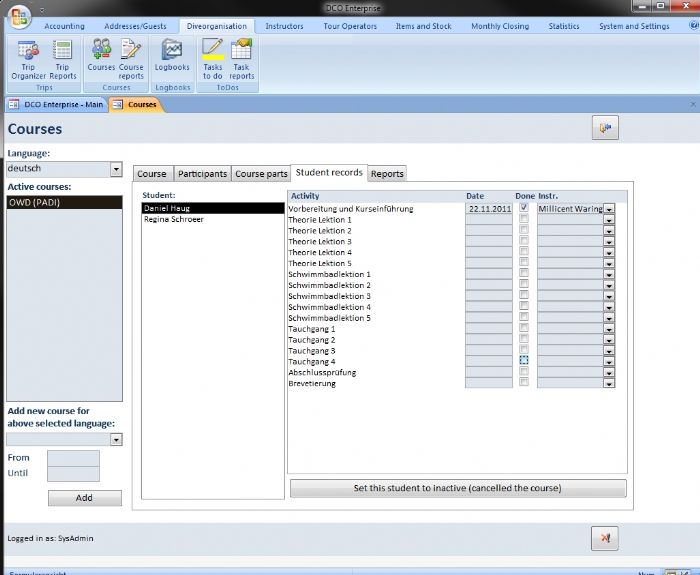Expand the Language dropdown showing deutsch

click(116, 169)
